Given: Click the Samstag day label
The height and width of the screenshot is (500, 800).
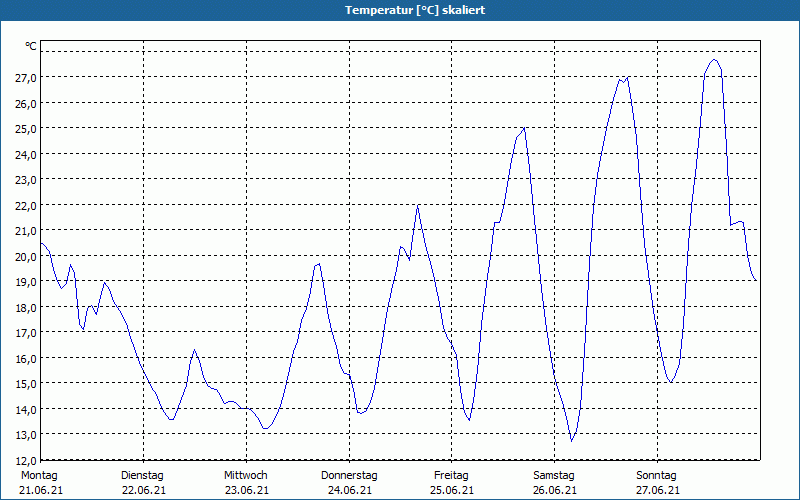Looking at the screenshot, I should coord(554,475).
